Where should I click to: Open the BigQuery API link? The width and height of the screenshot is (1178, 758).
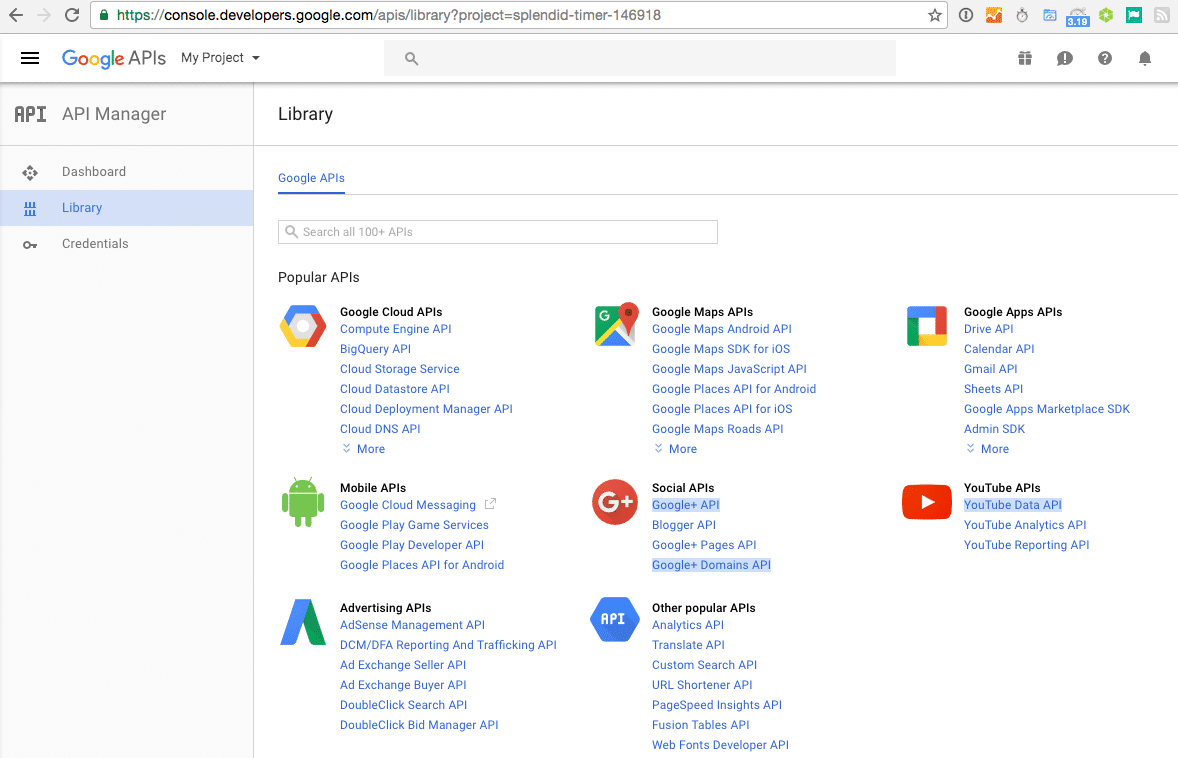click(375, 349)
